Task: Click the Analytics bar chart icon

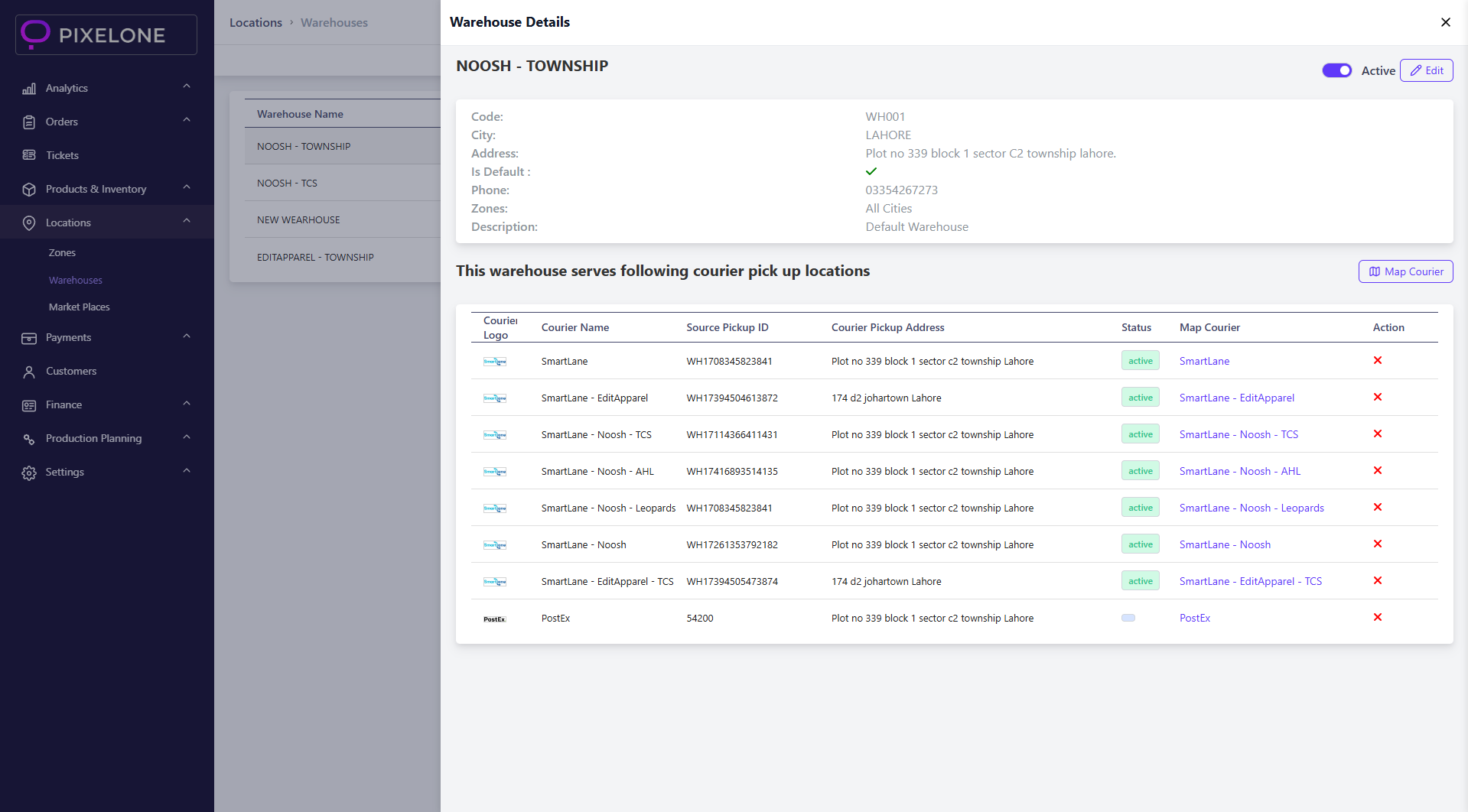Action: click(29, 89)
